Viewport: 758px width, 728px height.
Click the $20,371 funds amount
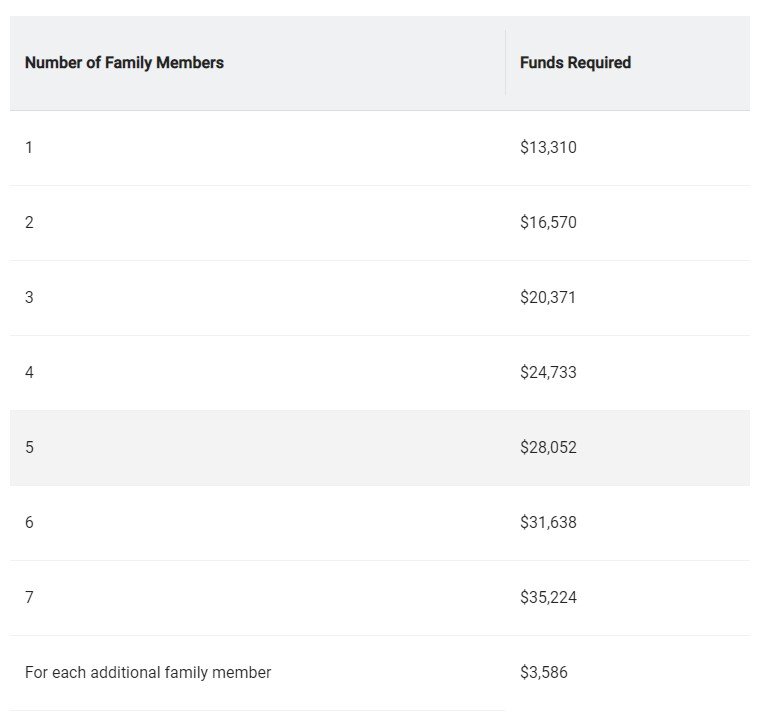click(548, 298)
